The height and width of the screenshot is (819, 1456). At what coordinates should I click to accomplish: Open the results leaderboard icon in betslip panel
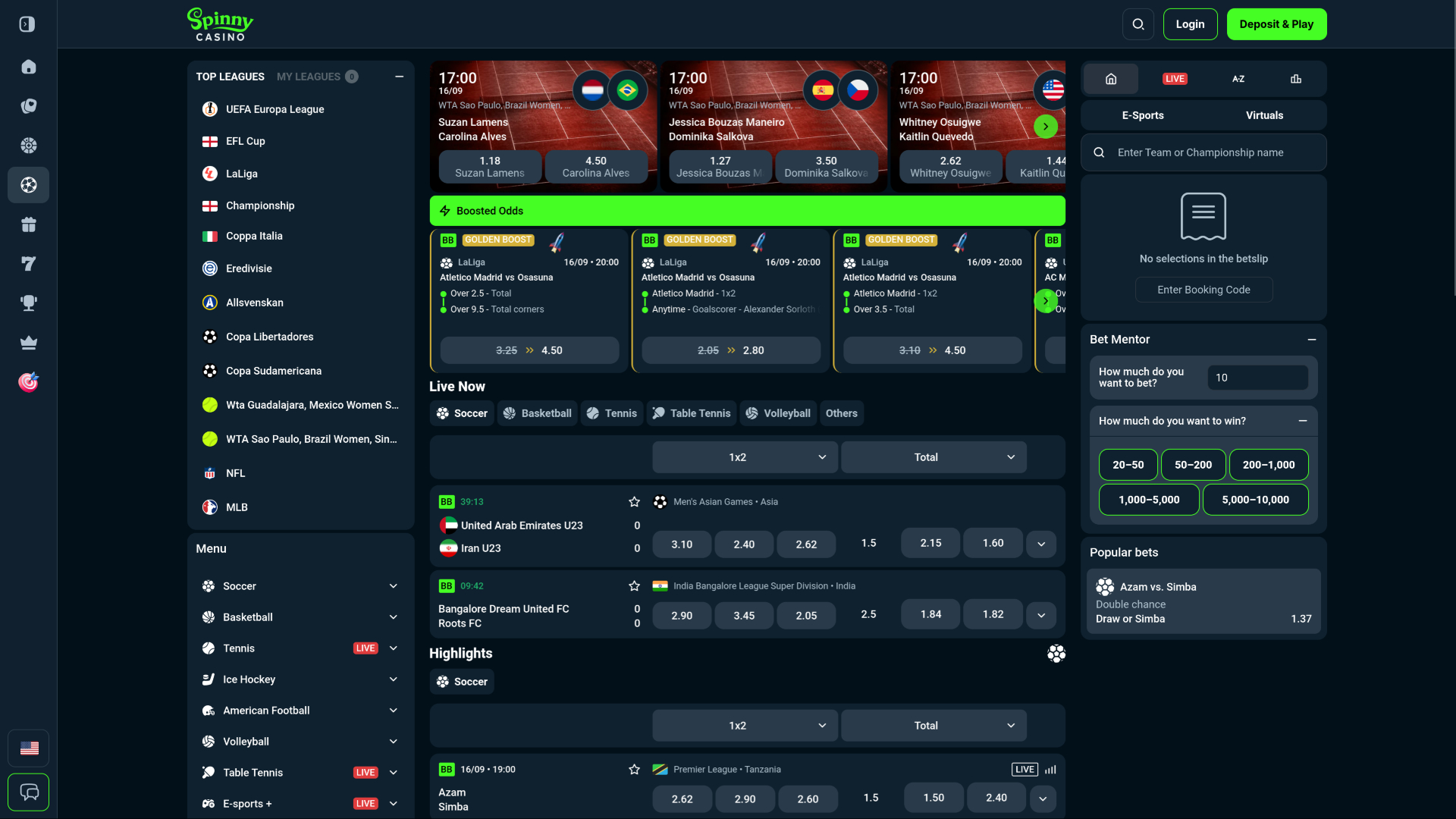click(x=1295, y=79)
